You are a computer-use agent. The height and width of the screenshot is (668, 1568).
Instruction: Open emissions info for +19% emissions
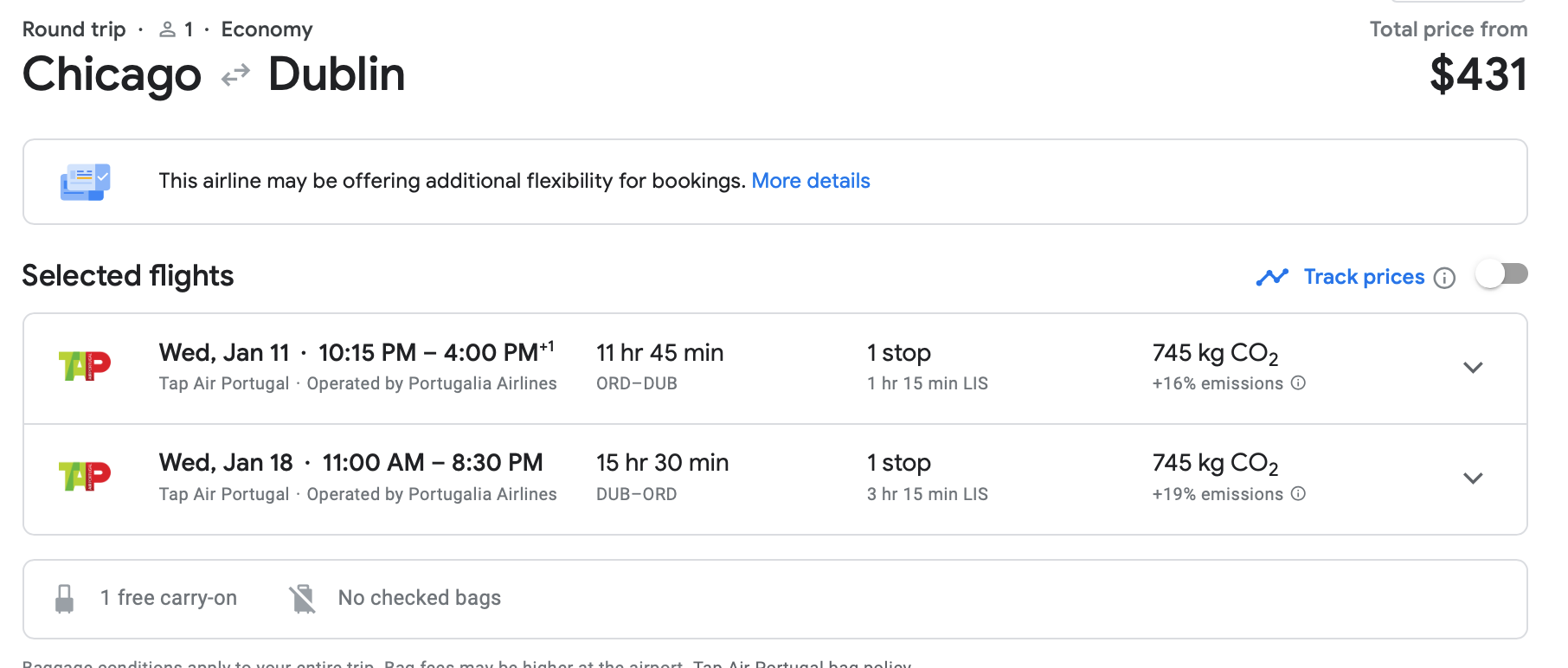pyautogui.click(x=1298, y=494)
